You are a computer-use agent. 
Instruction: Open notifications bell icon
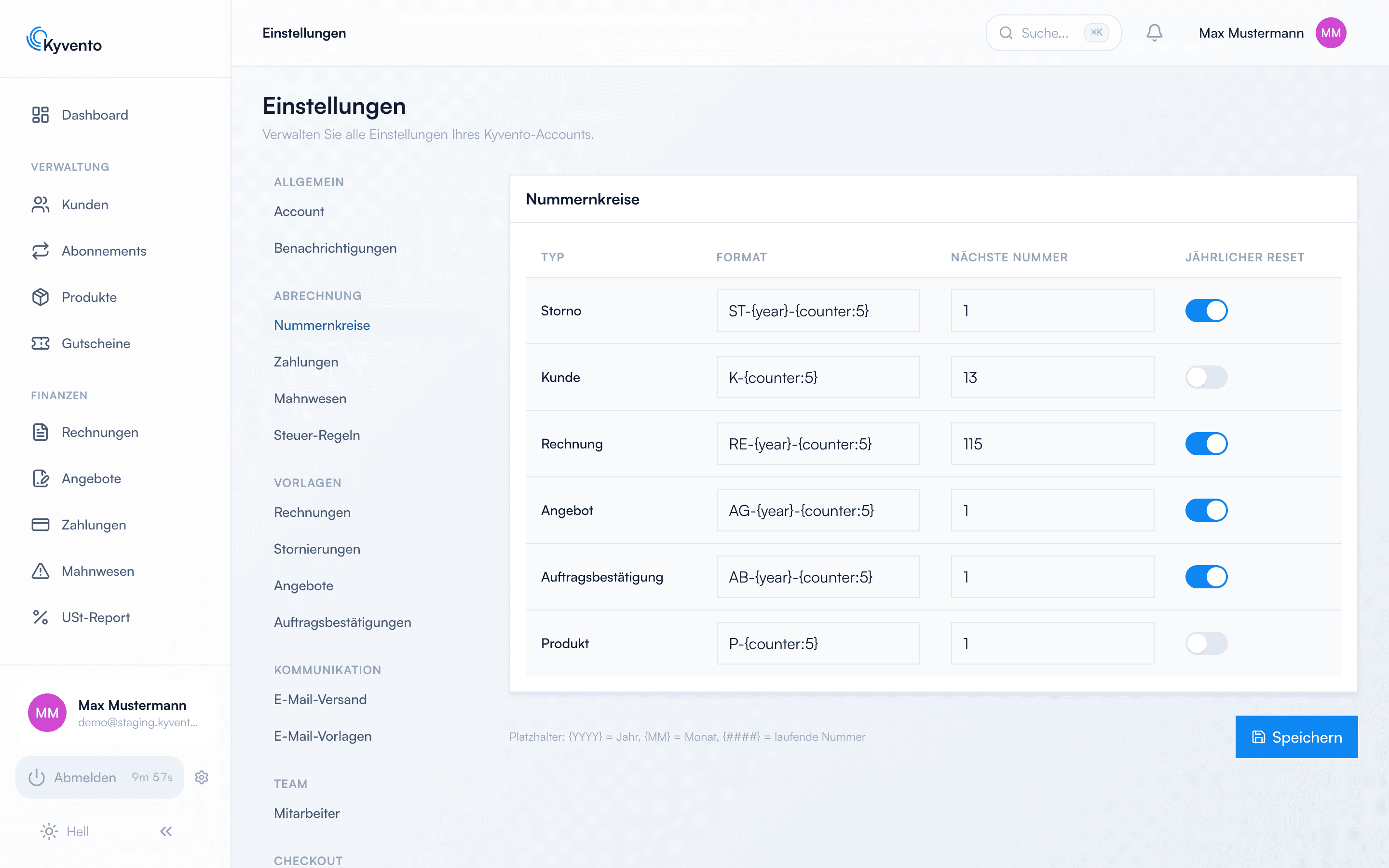(1154, 33)
